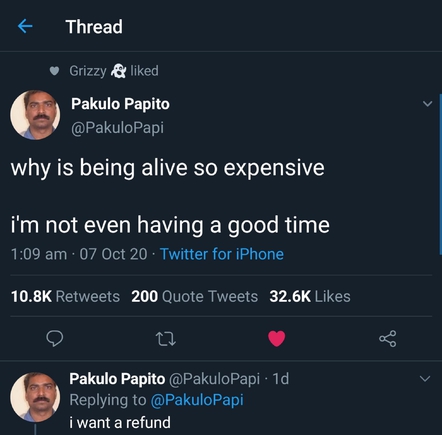Tap the retweet arrows icon

click(x=166, y=339)
